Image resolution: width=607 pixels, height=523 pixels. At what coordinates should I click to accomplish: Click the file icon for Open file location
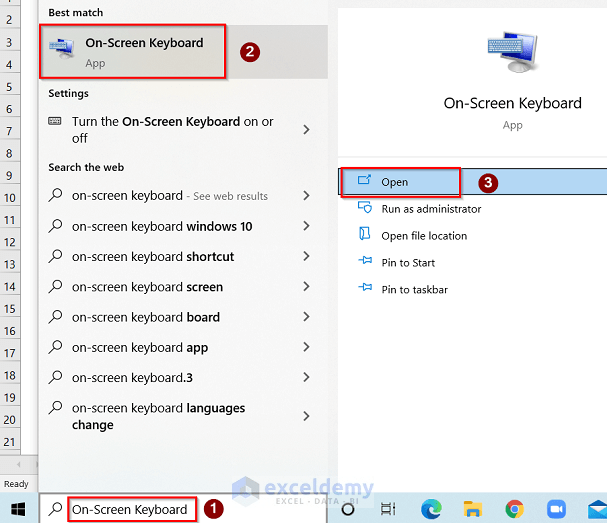click(x=364, y=233)
